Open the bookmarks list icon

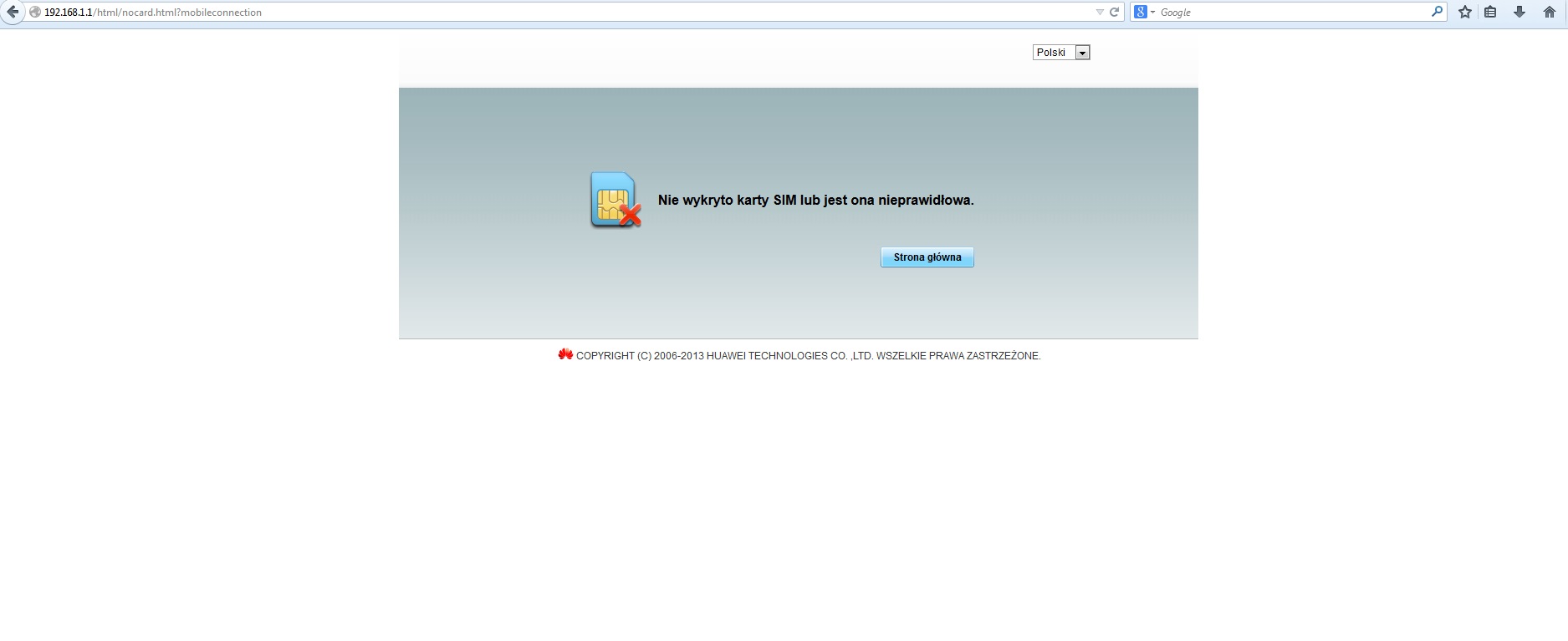point(1490,12)
